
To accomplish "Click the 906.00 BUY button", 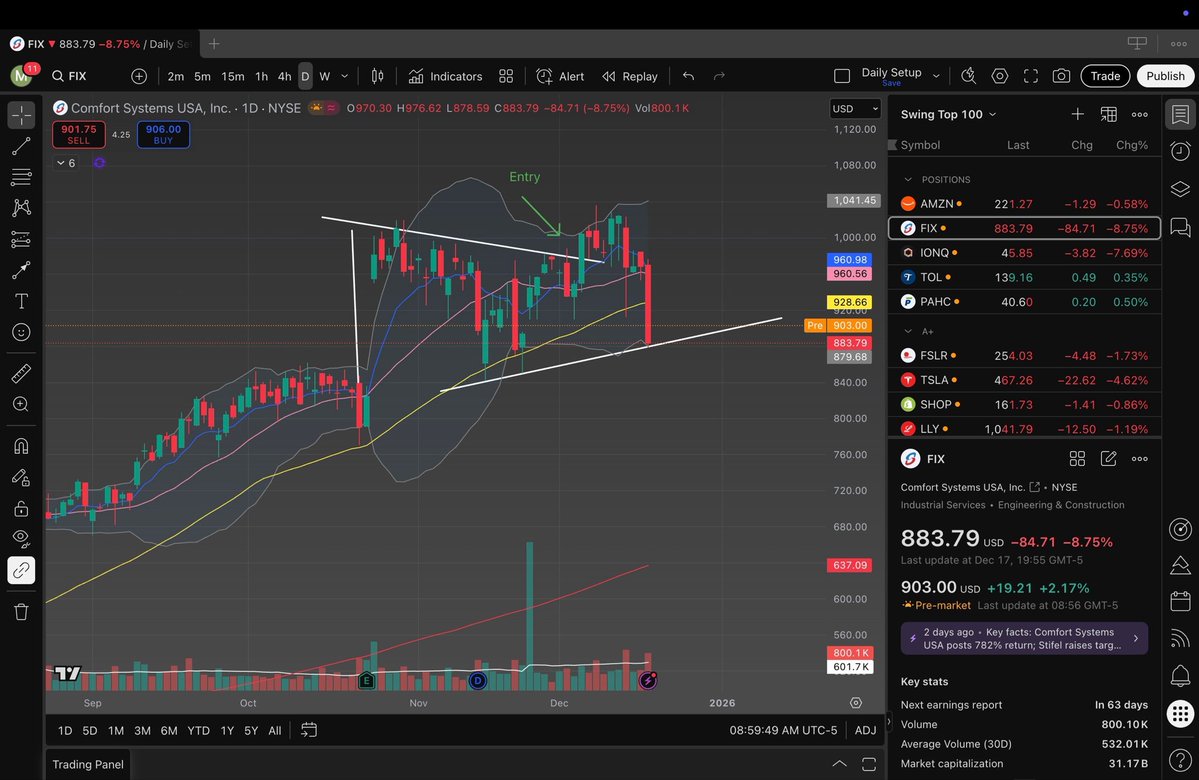I will [163, 135].
